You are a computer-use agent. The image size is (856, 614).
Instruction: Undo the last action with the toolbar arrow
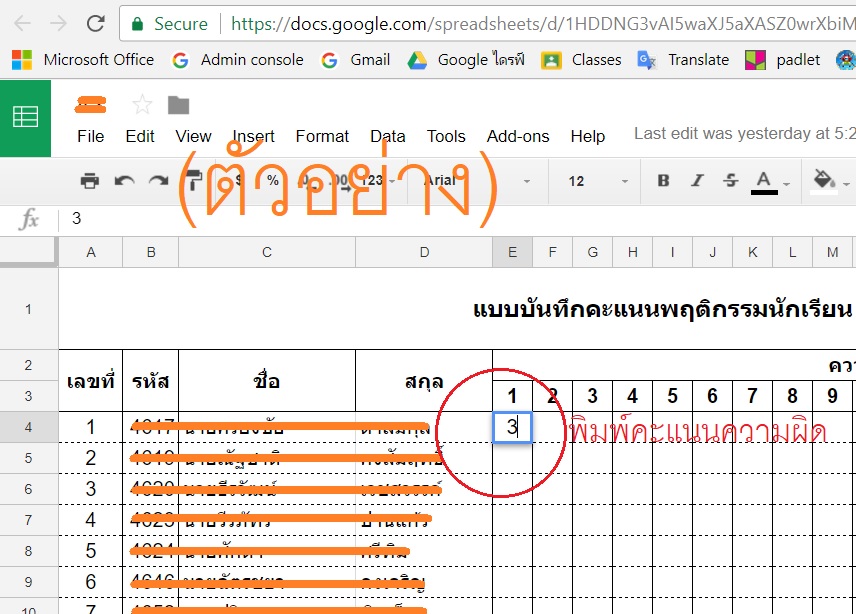[x=124, y=181]
